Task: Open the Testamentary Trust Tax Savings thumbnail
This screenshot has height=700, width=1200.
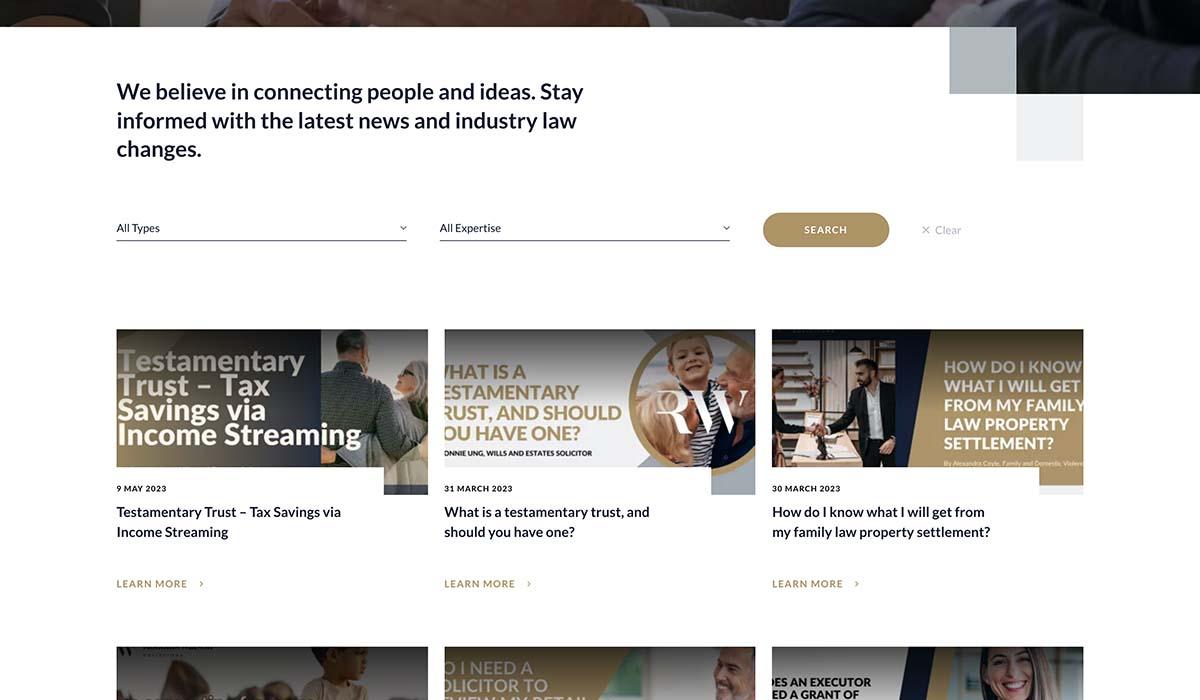Action: pyautogui.click(x=272, y=411)
